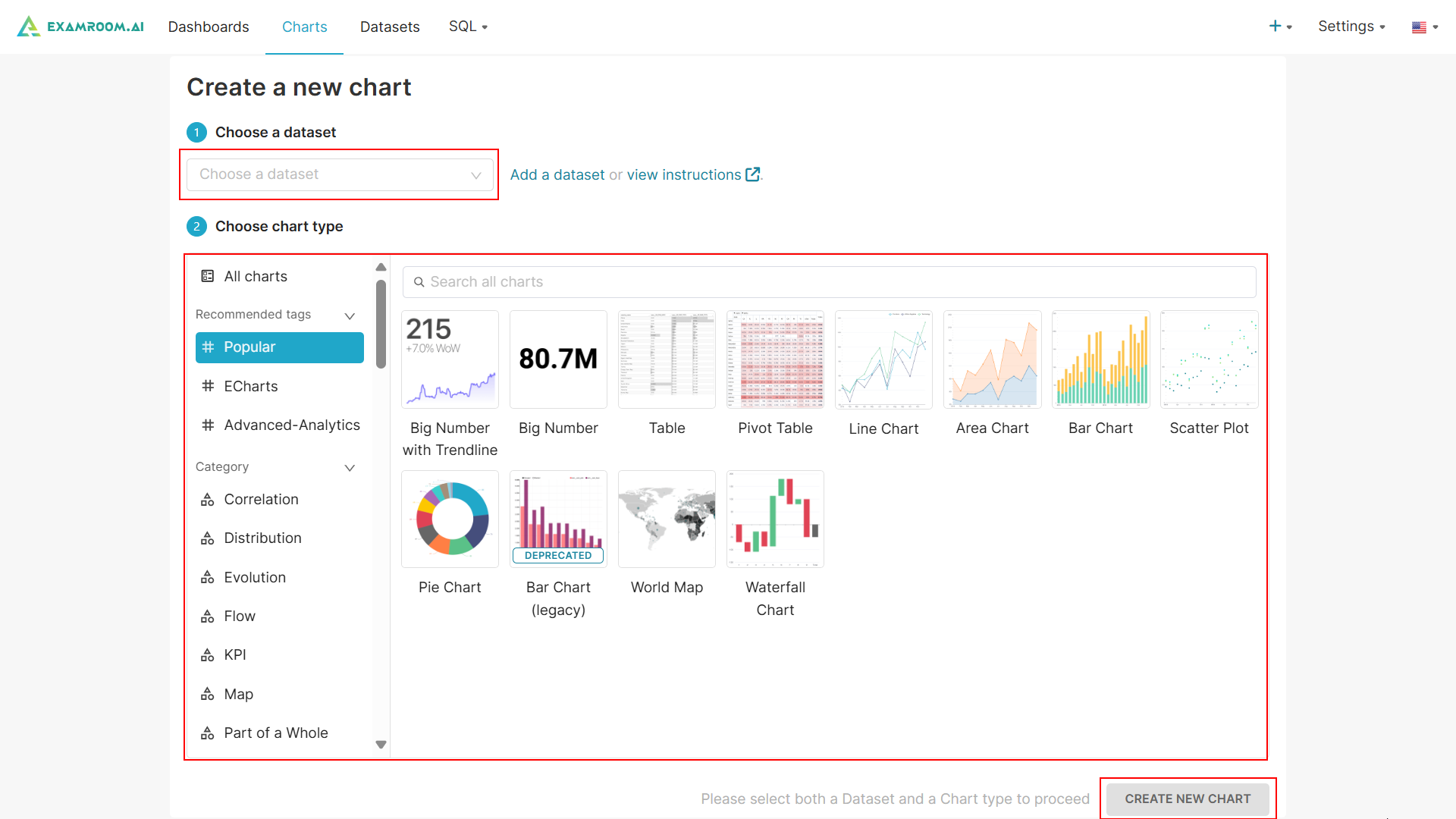Image resolution: width=1456 pixels, height=819 pixels.
Task: Click the ExamRoom.AI logo
Action: pyautogui.click(x=80, y=27)
